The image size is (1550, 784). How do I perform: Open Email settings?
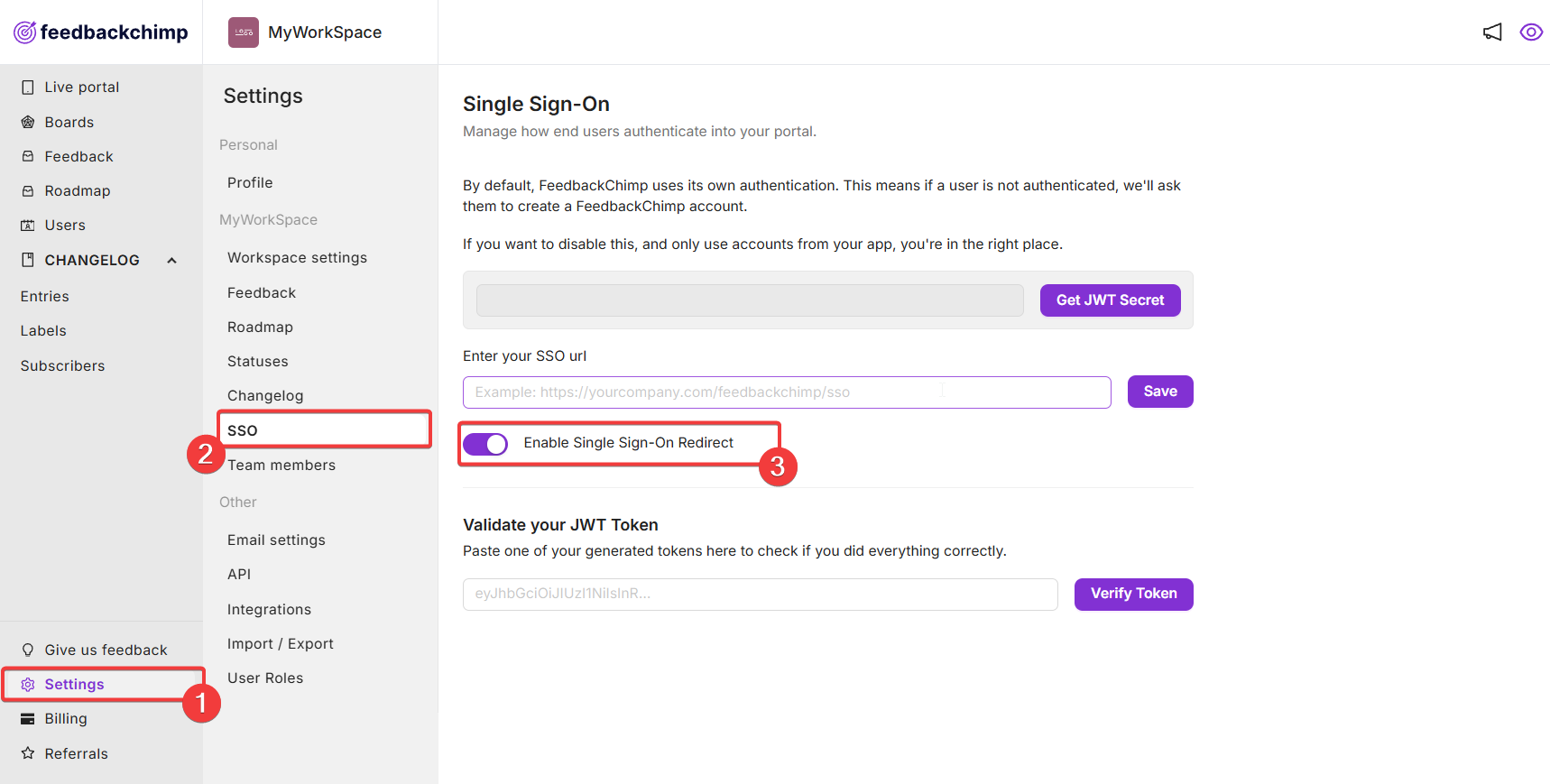[276, 540]
